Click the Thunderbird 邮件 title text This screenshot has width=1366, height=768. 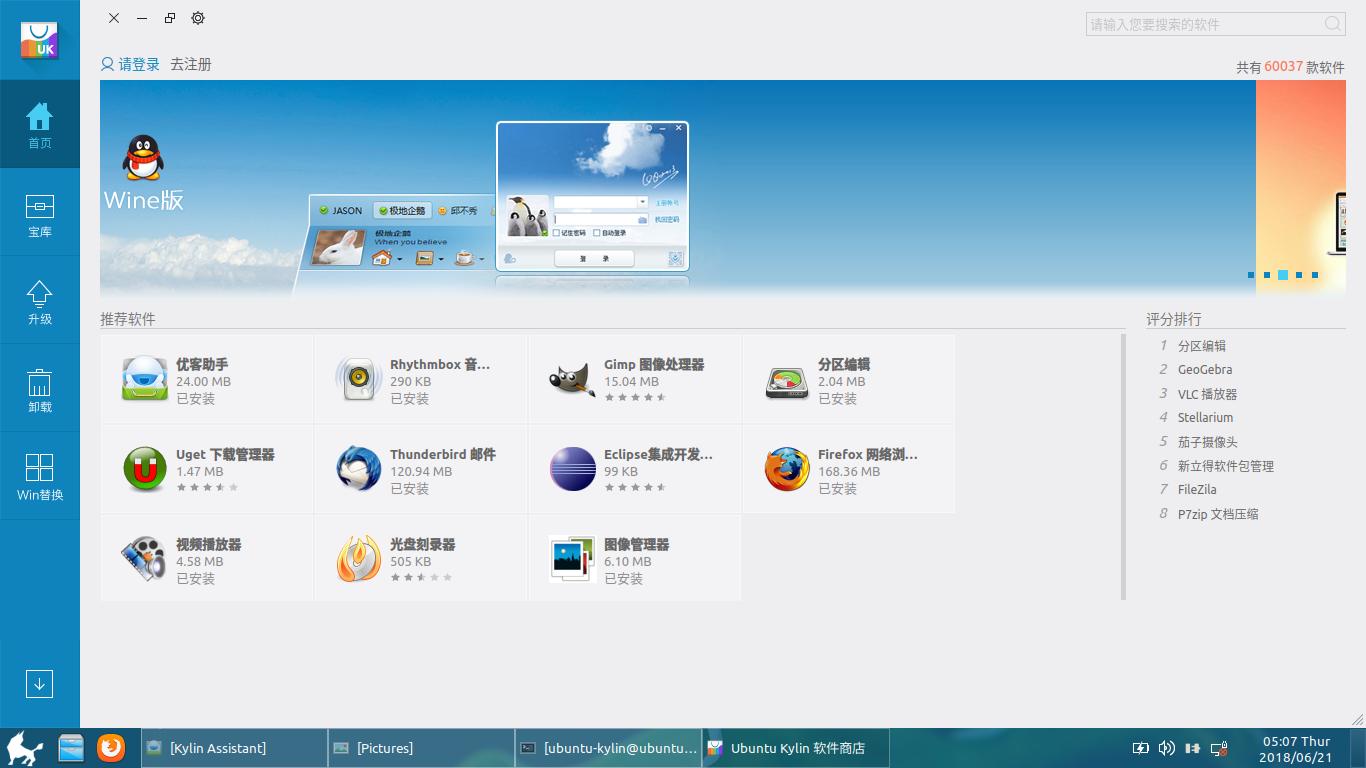coord(443,455)
